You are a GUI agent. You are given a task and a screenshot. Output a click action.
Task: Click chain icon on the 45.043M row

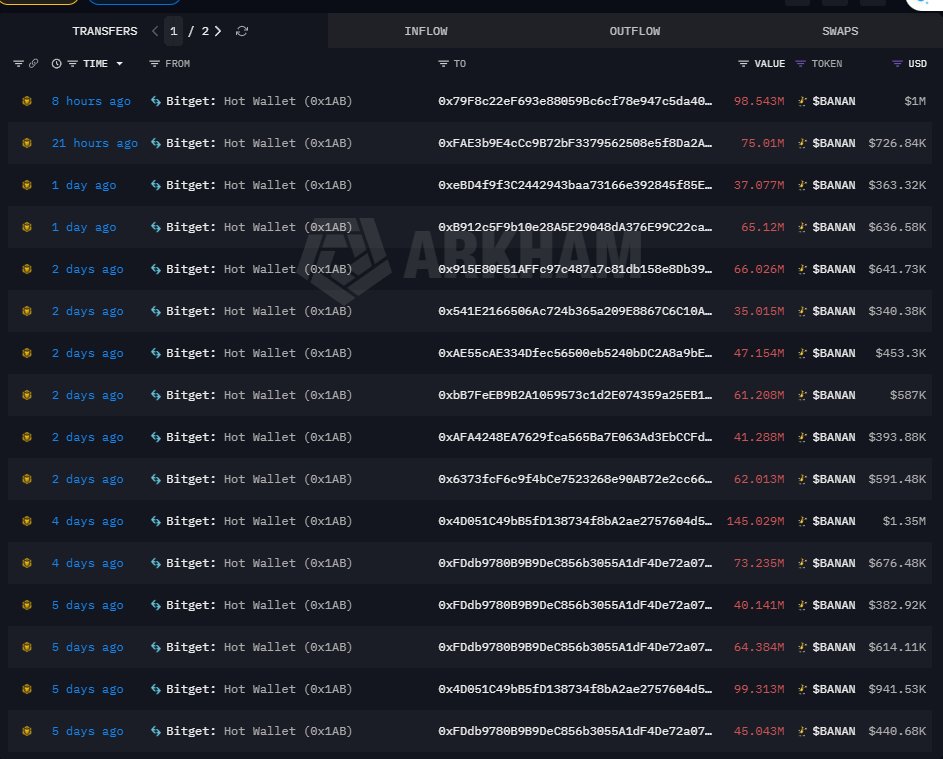coord(26,731)
